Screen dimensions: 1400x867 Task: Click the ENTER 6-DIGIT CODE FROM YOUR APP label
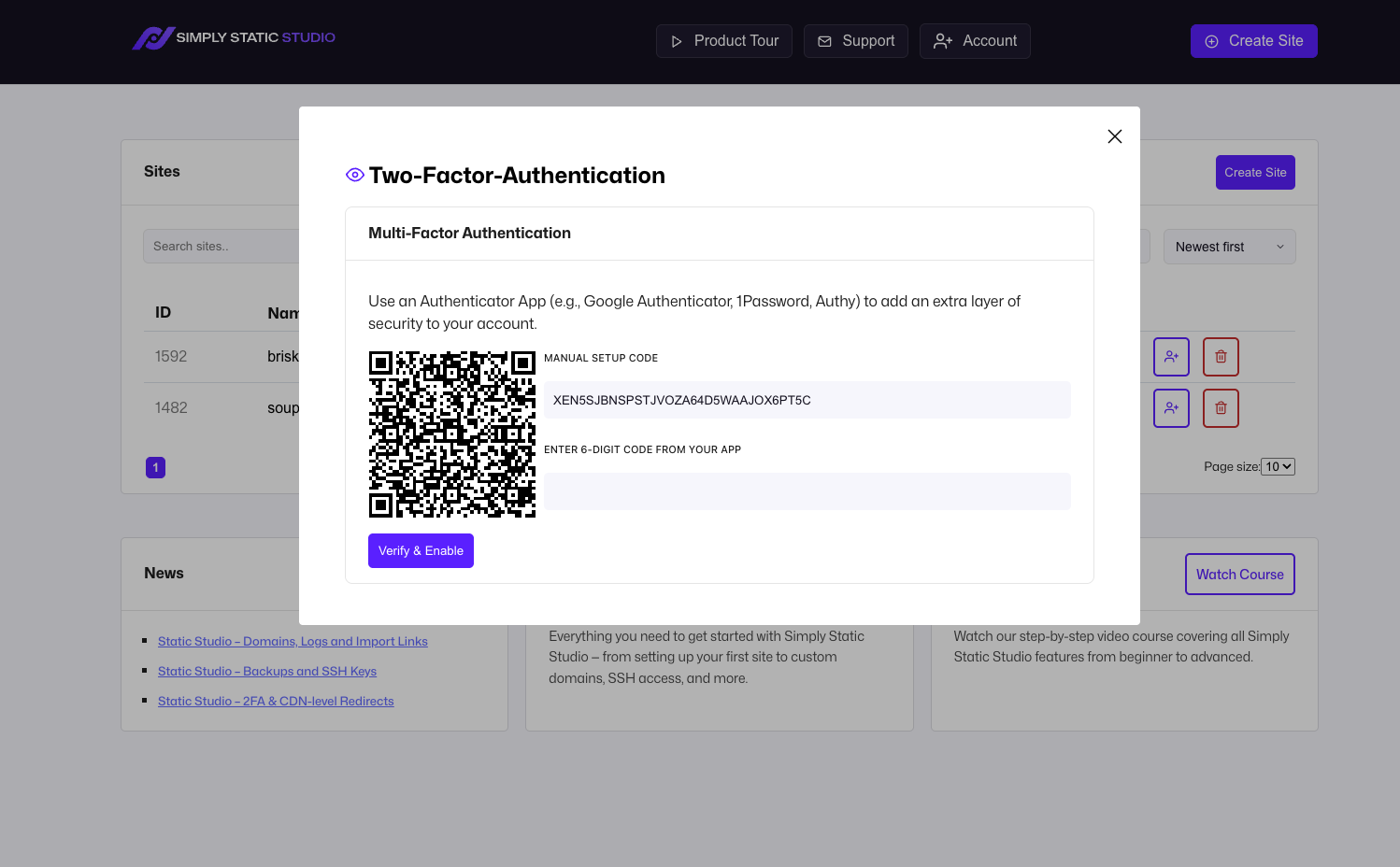pos(642,449)
